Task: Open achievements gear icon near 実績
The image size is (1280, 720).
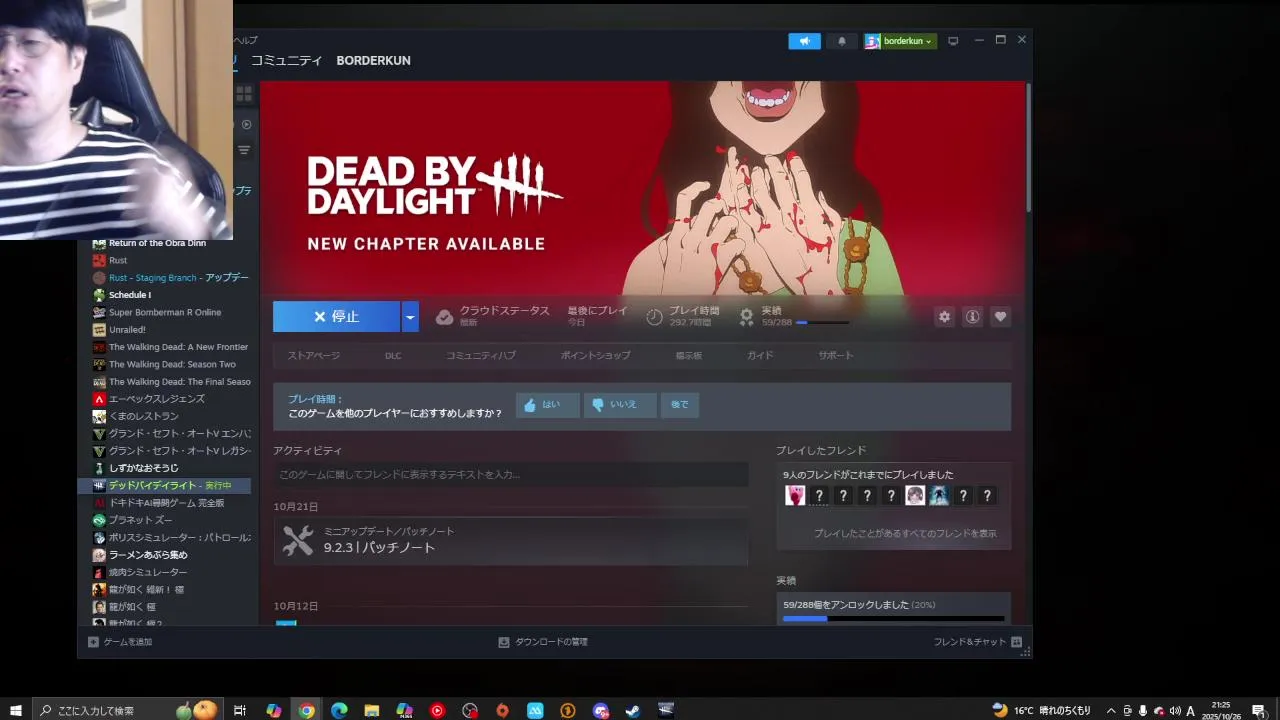Action: point(746,317)
